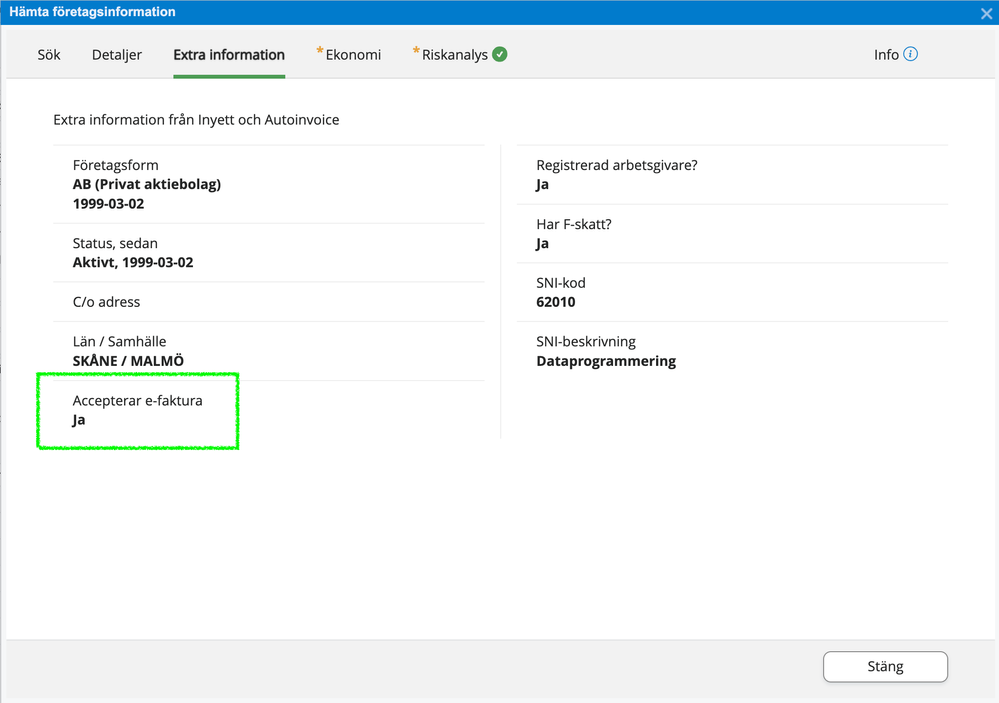Select the AB (Privat aktiebolag) text
The width and height of the screenshot is (999, 703).
tap(146, 184)
